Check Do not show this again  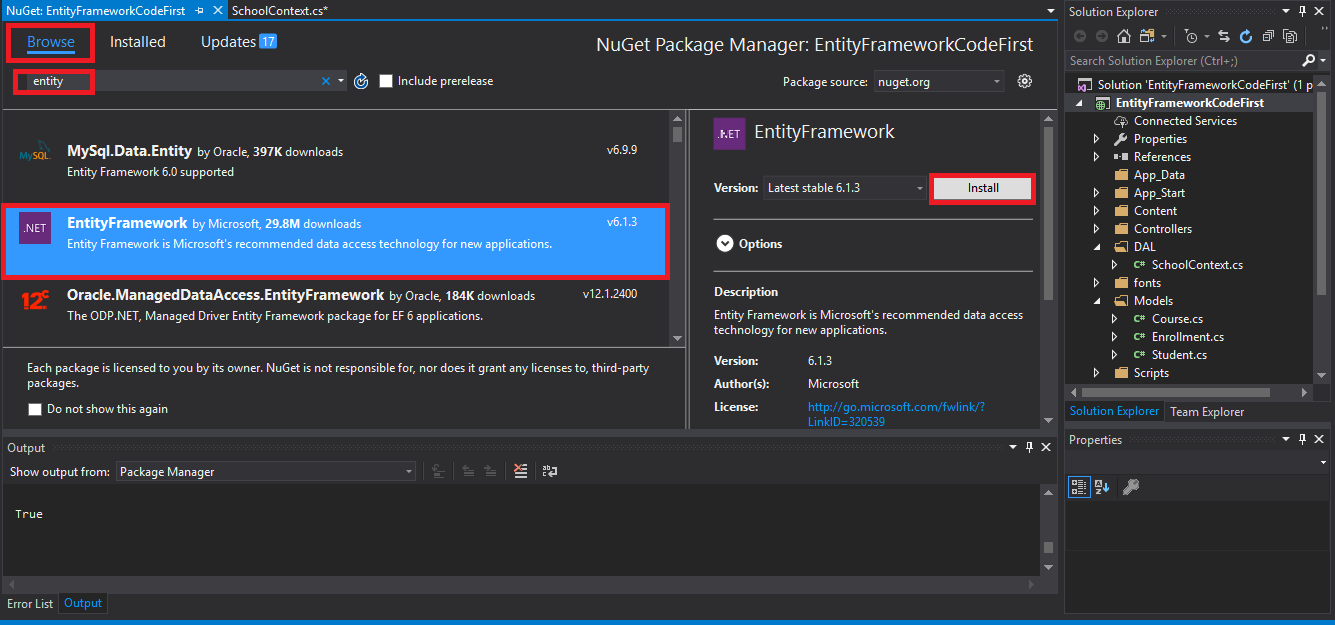pyautogui.click(x=35, y=409)
